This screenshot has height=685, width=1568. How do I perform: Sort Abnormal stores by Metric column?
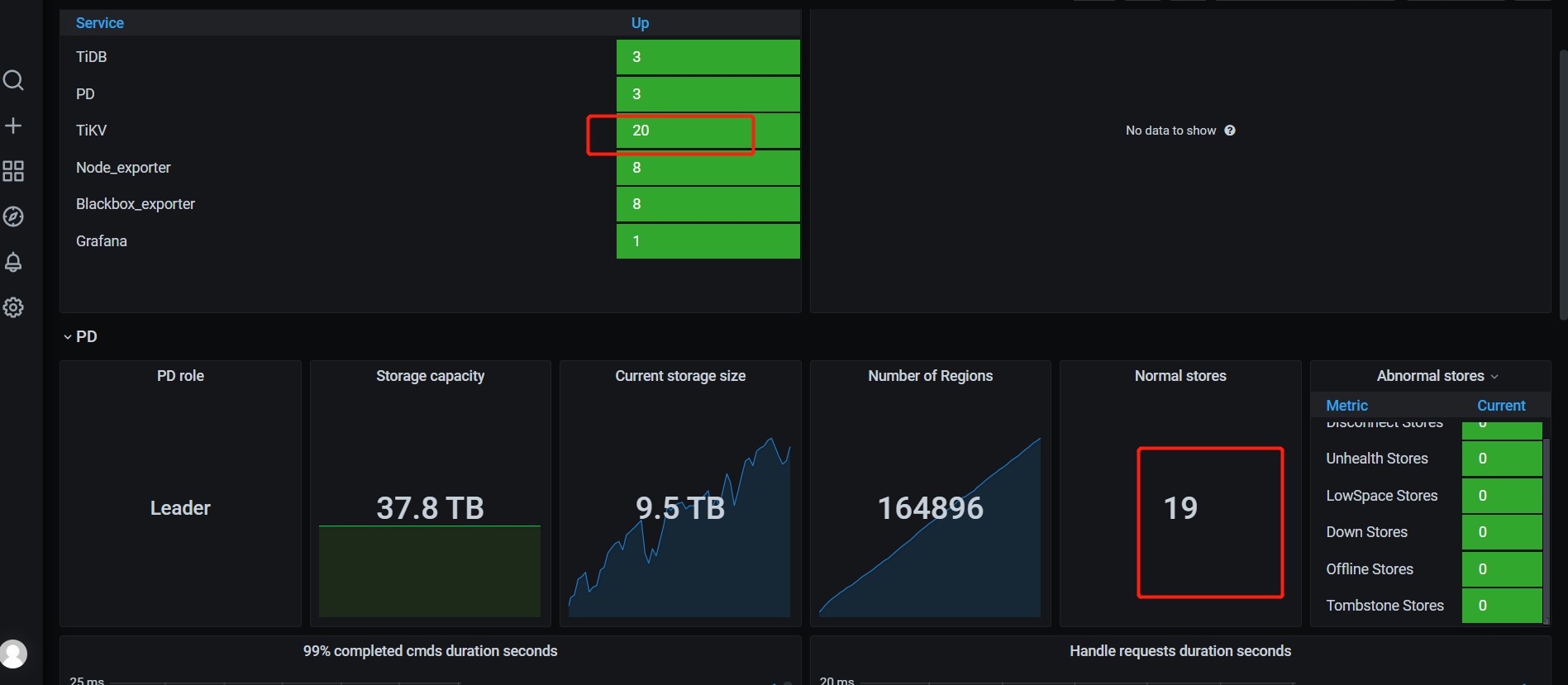point(1346,406)
